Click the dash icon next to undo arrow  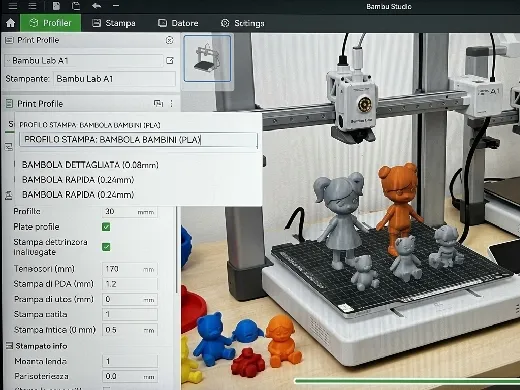pyautogui.click(x=116, y=6)
